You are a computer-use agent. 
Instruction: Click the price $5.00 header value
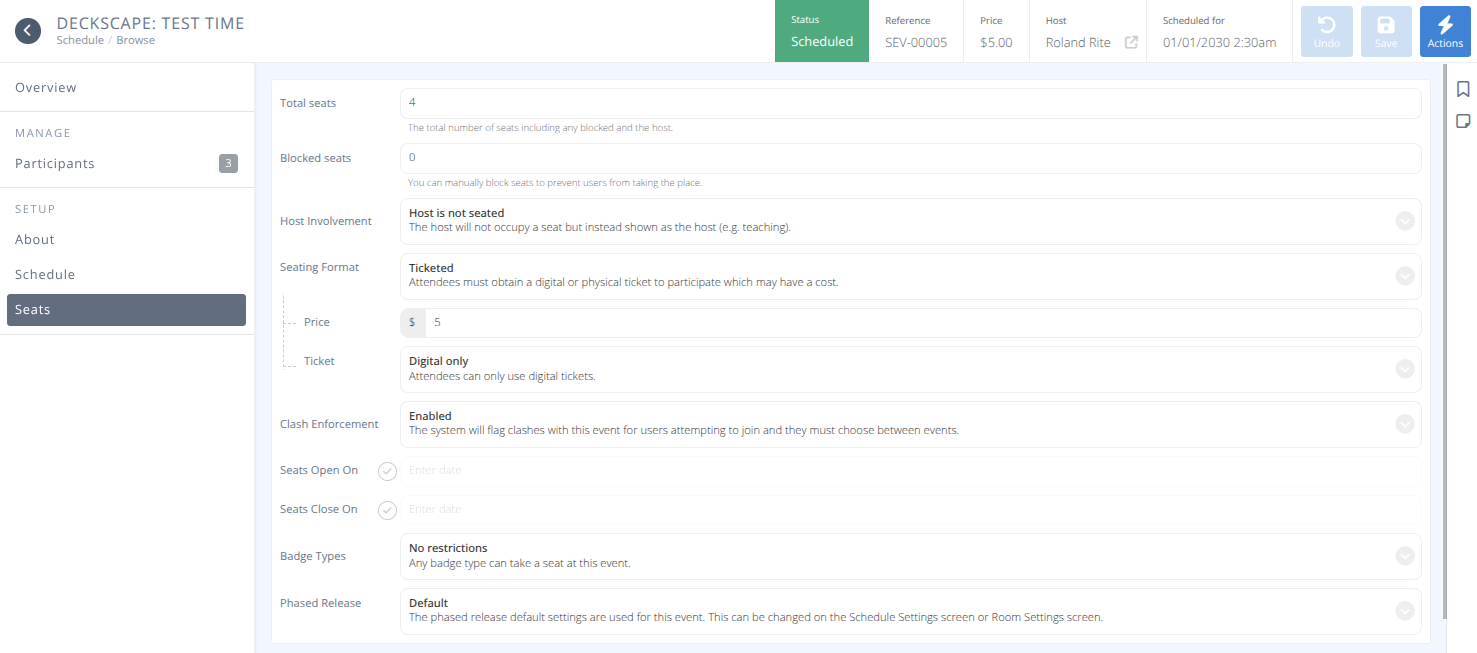click(x=996, y=43)
